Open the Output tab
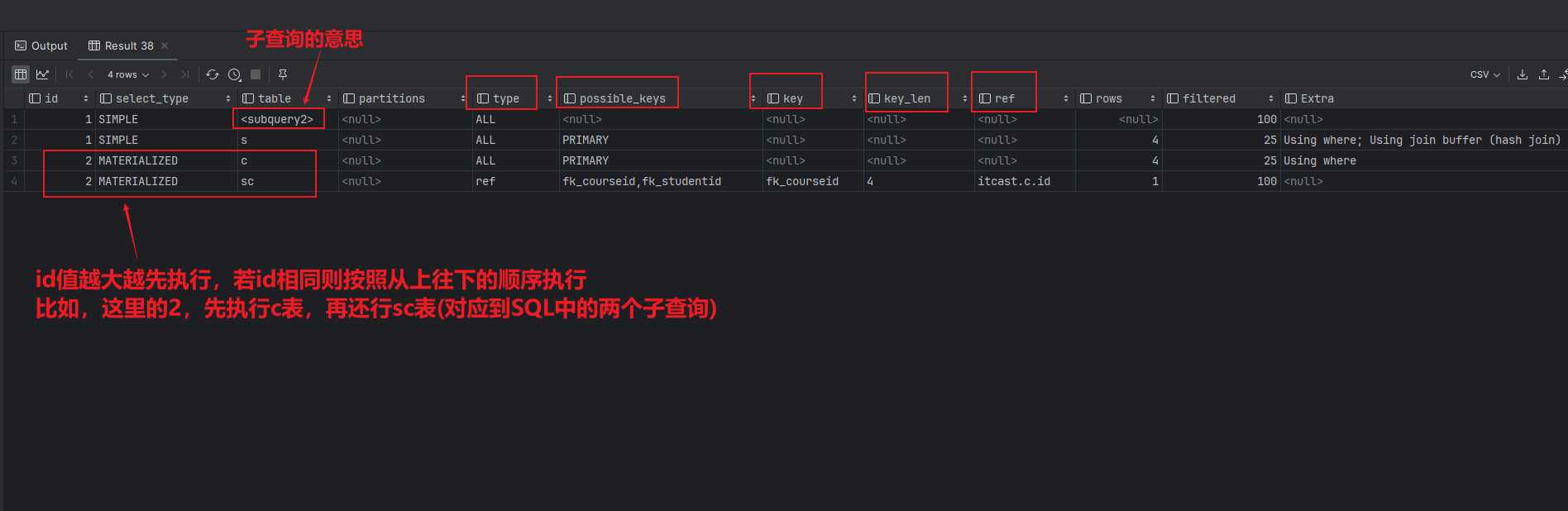Viewport: 1568px width, 511px height. [41, 45]
